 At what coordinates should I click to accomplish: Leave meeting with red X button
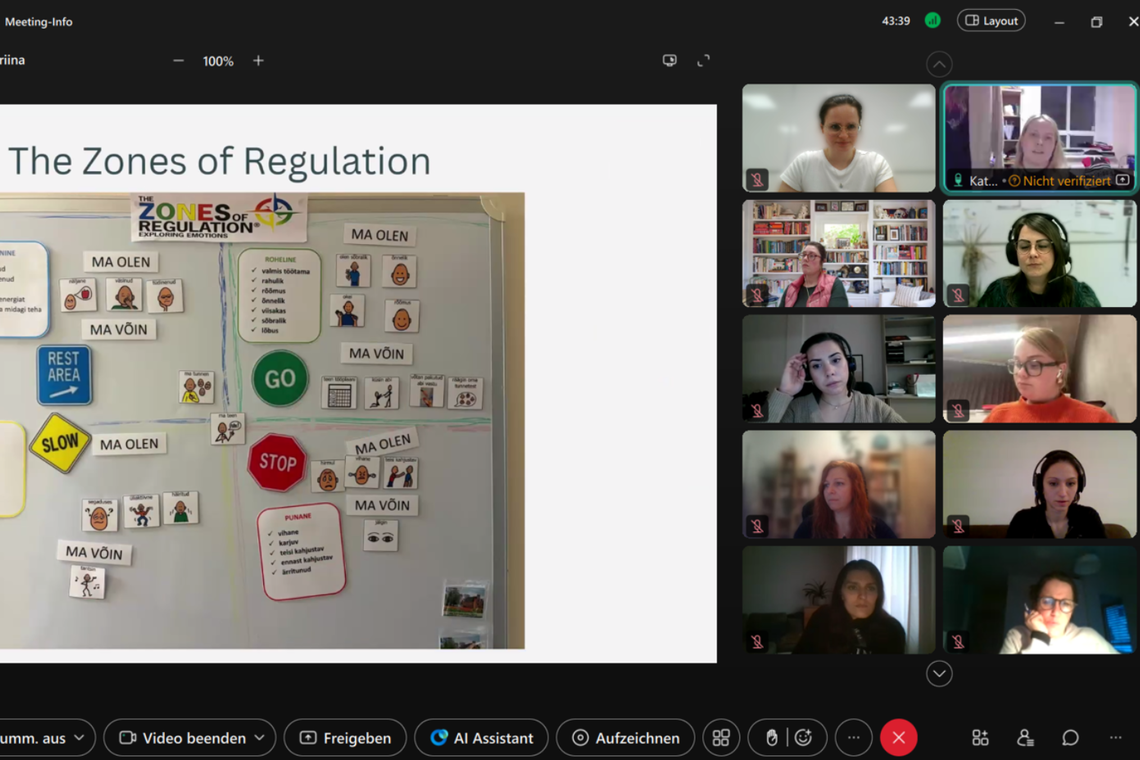[899, 738]
